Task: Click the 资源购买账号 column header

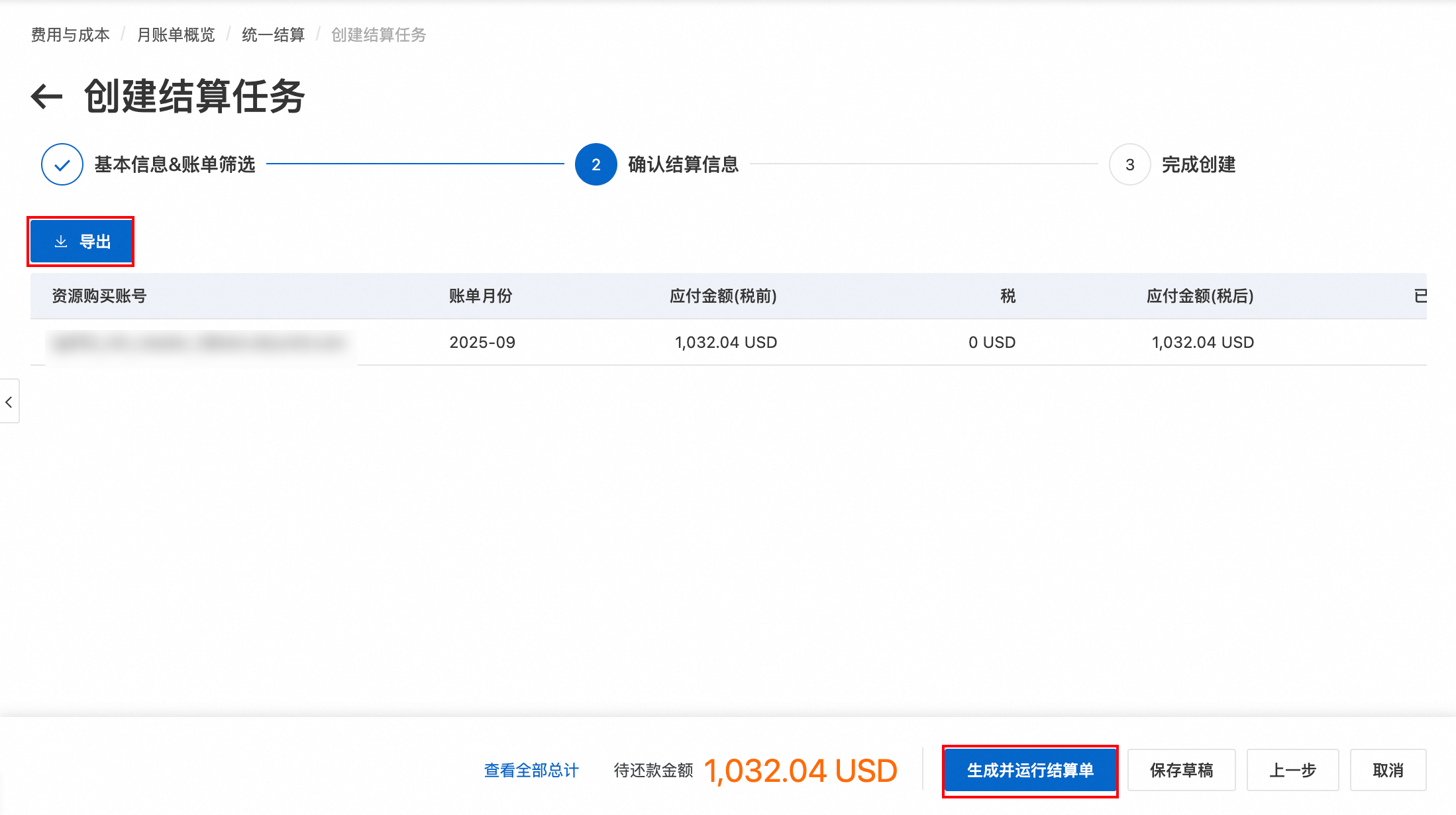Action: 99,296
